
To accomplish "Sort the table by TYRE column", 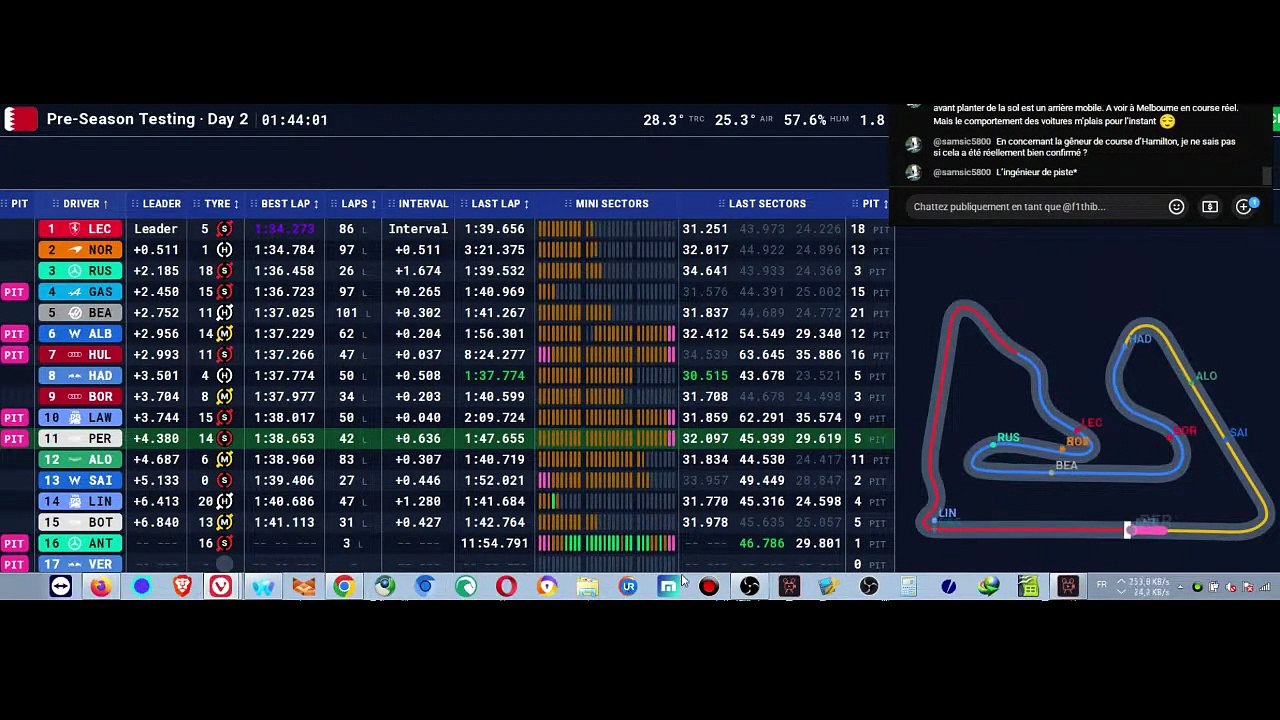I will 217,204.
